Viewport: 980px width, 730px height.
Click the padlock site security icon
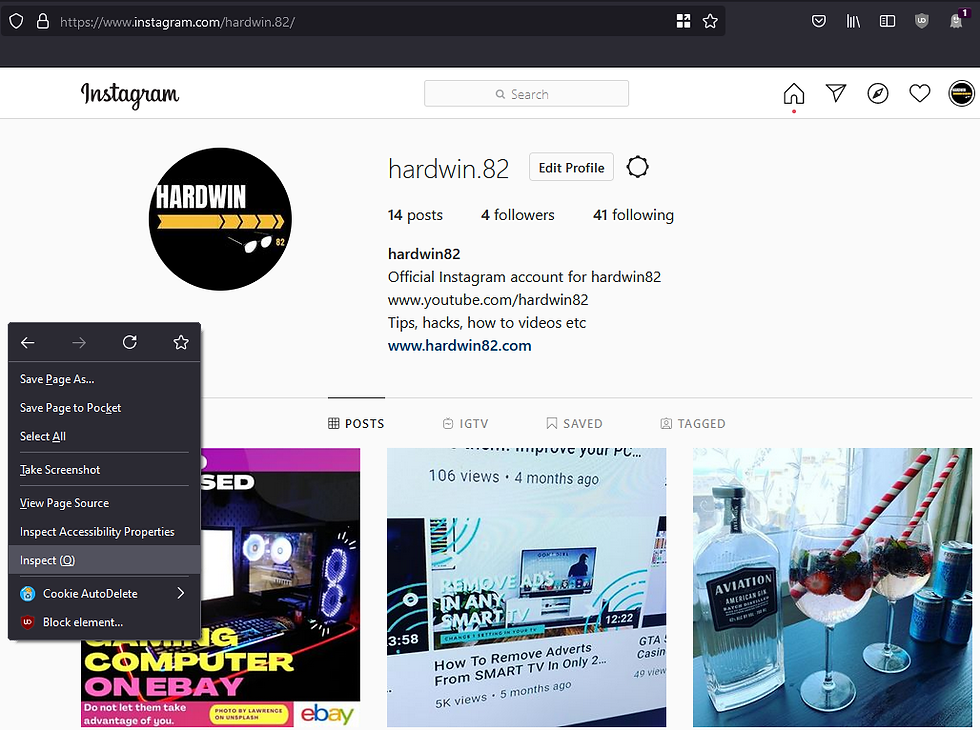42,21
